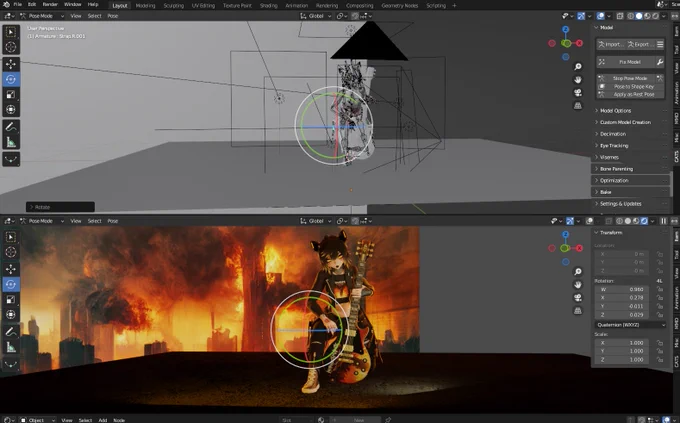The height and width of the screenshot is (423, 680).
Task: Toggle lock on Rotation W value
Action: click(x=660, y=289)
